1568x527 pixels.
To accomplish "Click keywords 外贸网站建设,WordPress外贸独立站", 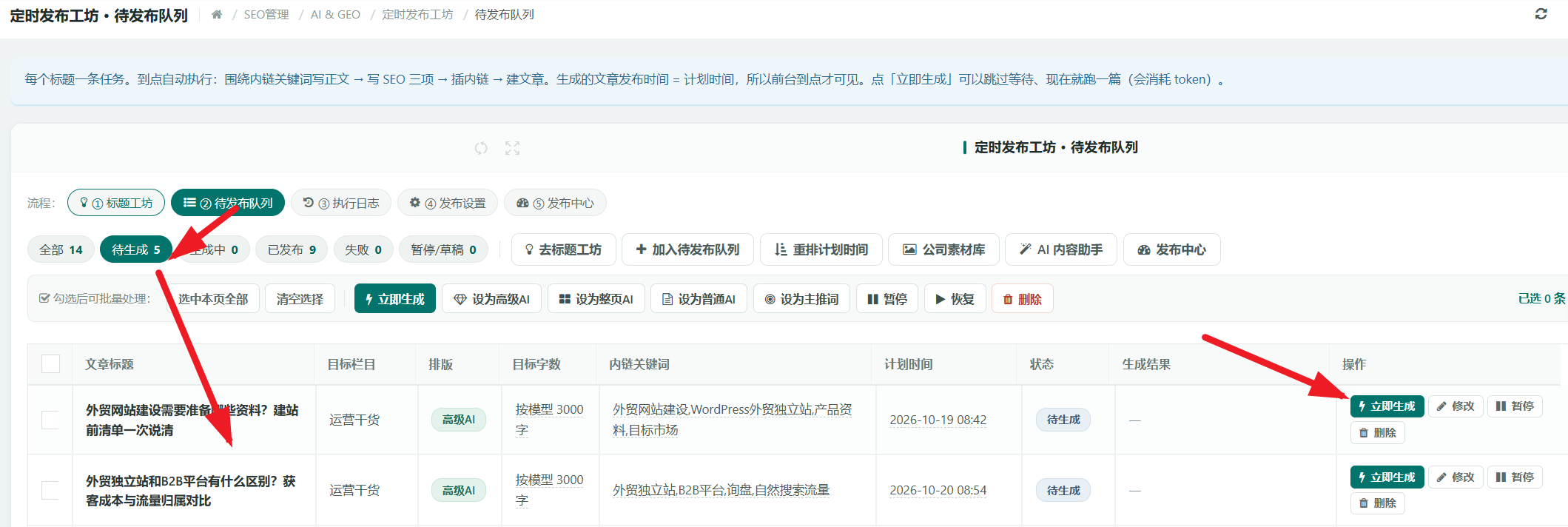I will [733, 420].
